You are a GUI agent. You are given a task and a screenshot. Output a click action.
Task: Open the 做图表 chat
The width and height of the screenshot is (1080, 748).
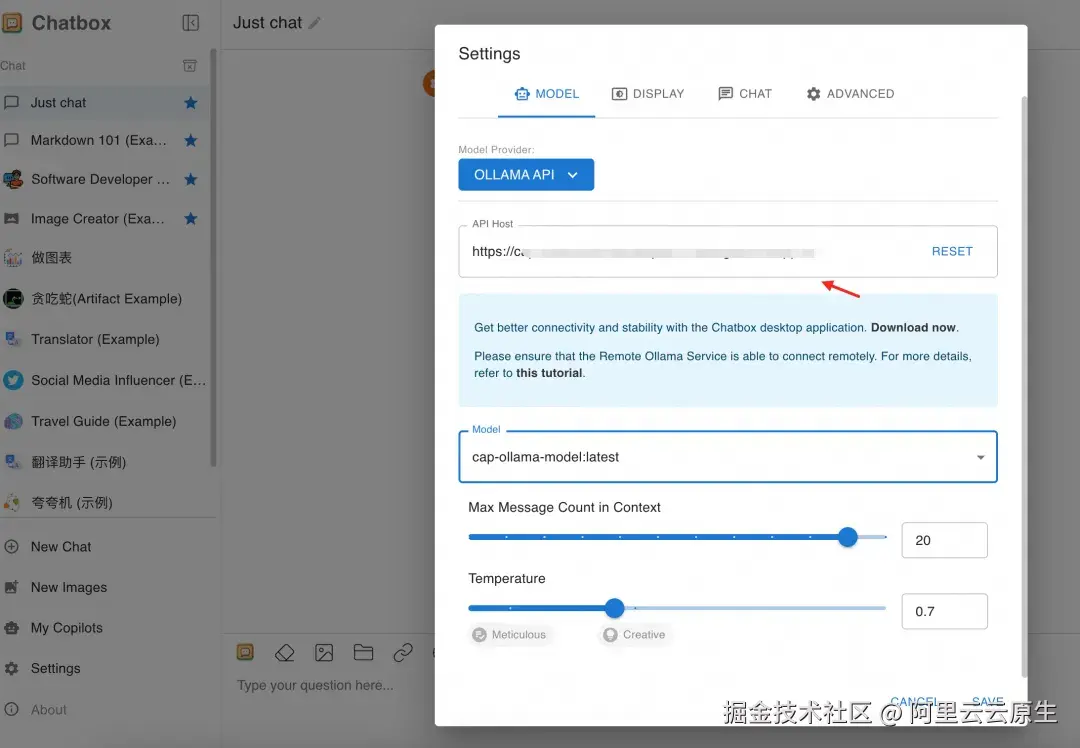(105, 258)
